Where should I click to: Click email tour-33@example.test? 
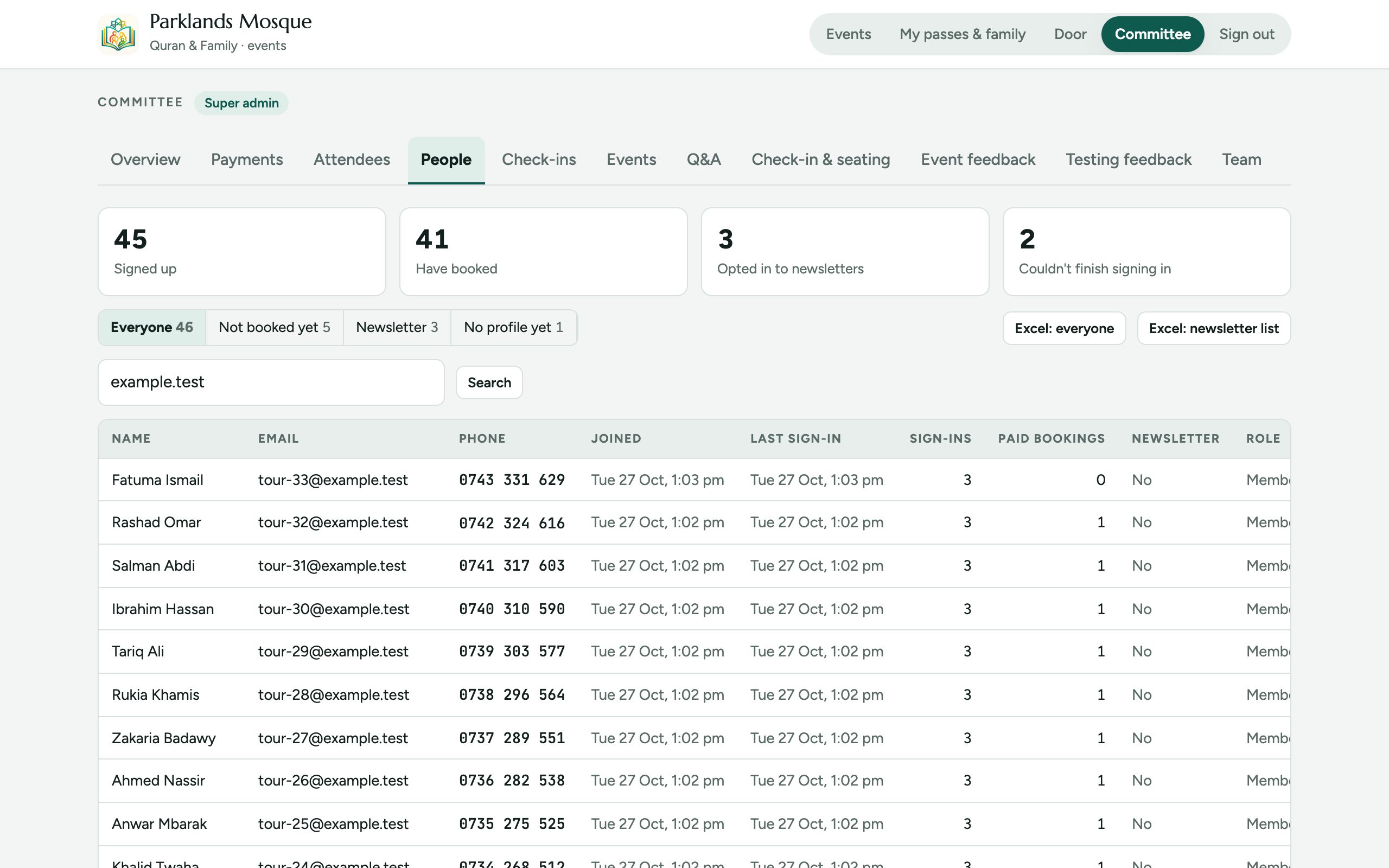(x=333, y=480)
